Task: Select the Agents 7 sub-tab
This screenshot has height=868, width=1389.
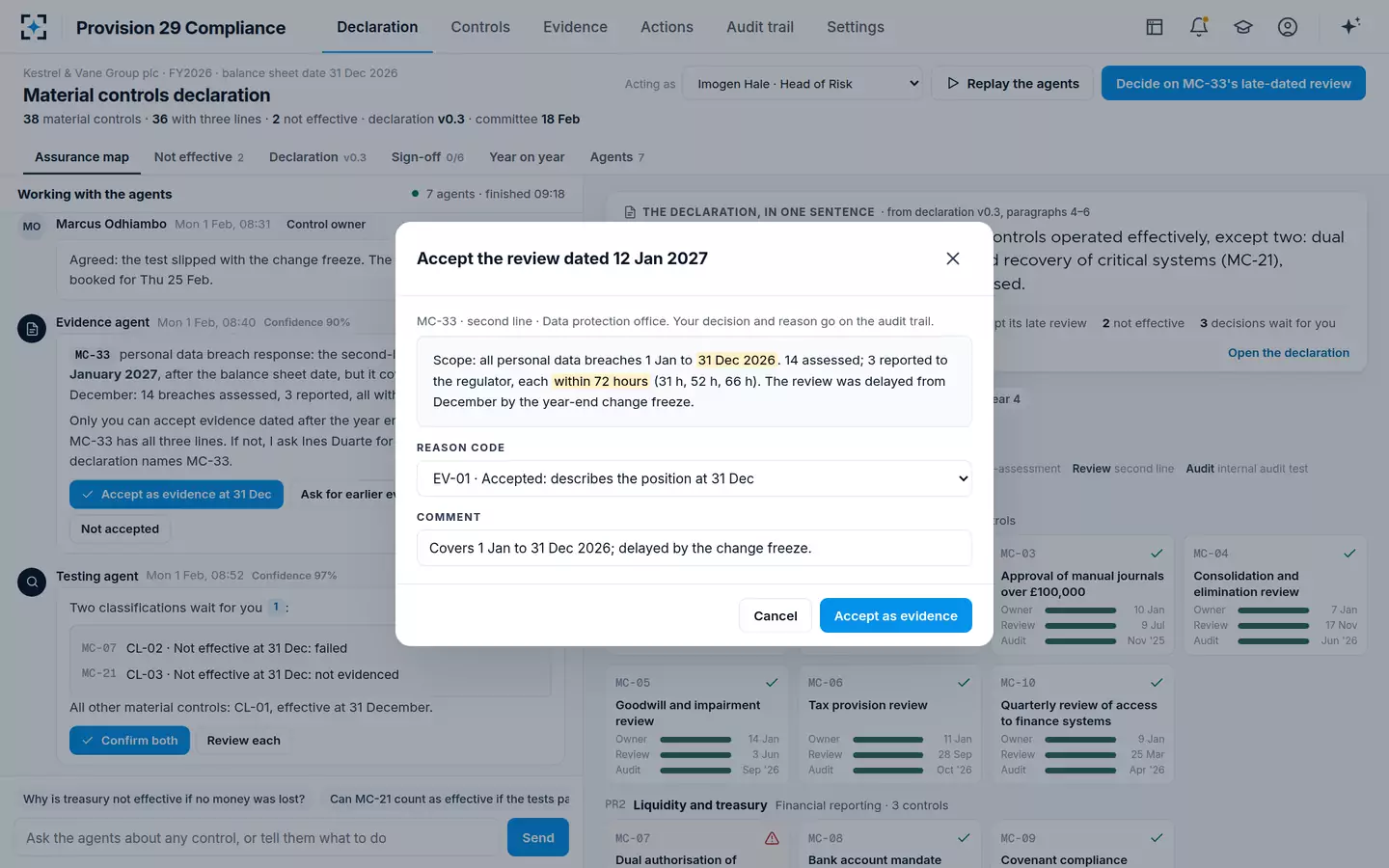Action: (617, 157)
